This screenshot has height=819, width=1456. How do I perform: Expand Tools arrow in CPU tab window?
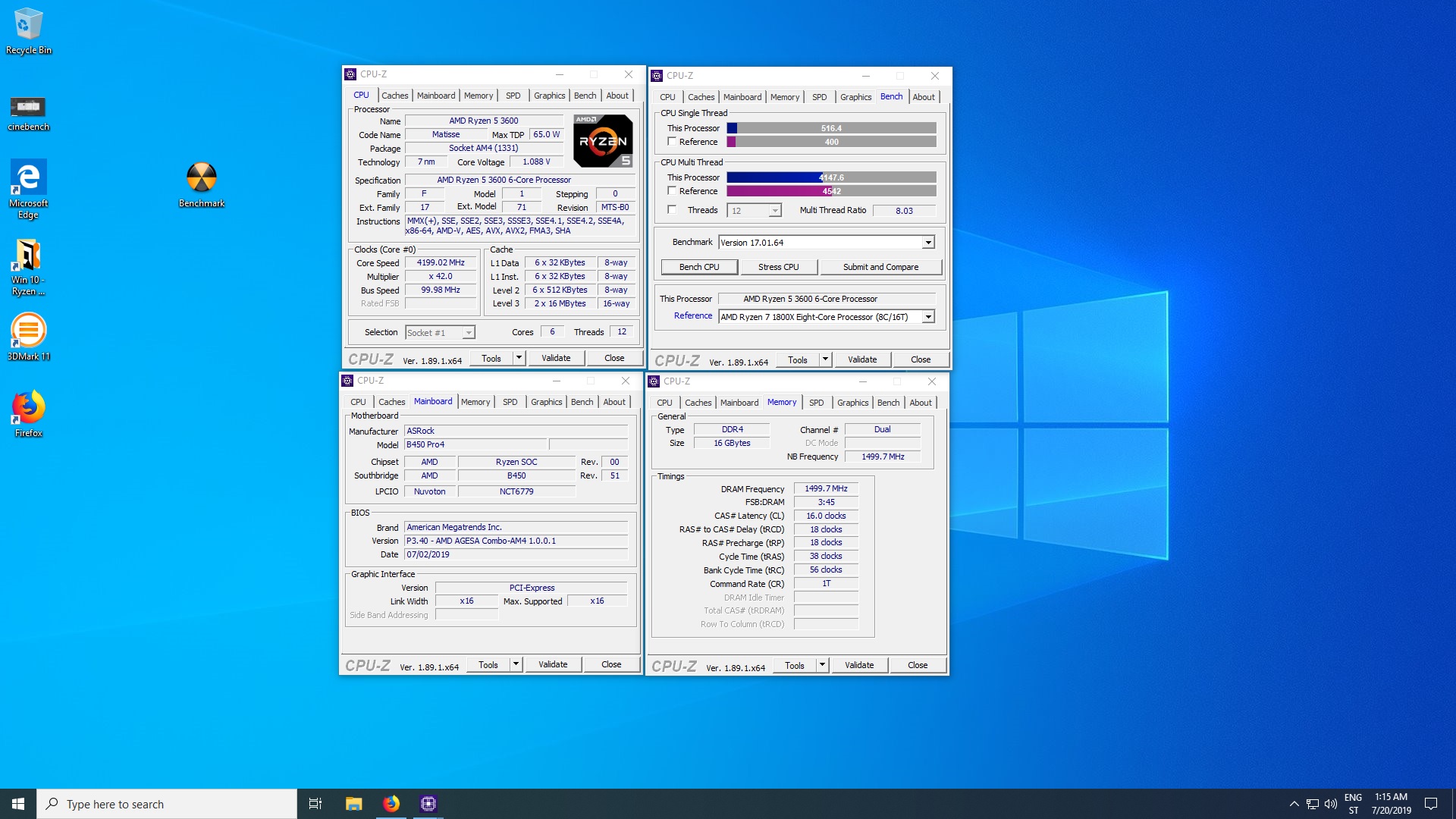coord(519,358)
